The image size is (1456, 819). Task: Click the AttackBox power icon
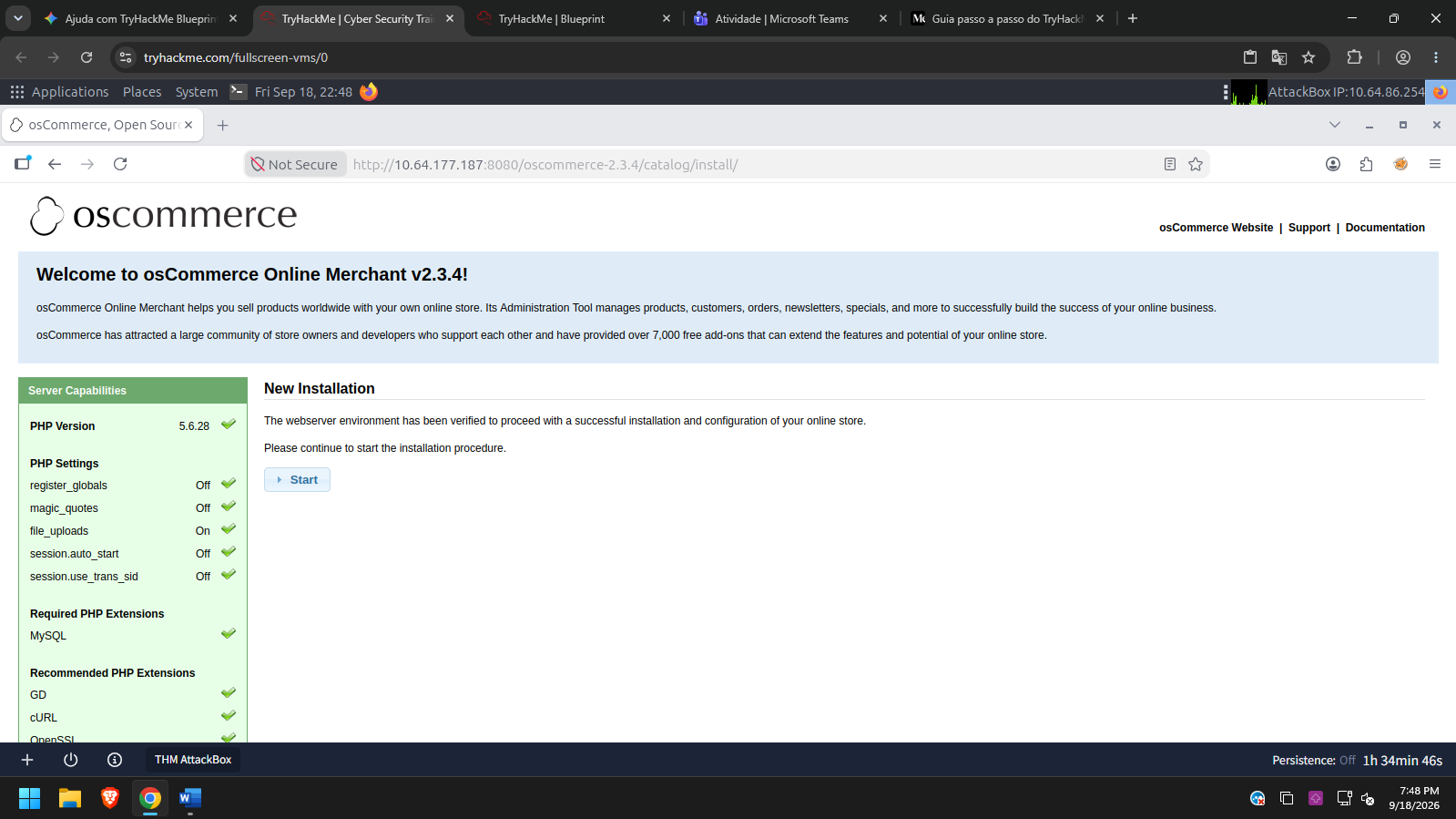(x=71, y=760)
